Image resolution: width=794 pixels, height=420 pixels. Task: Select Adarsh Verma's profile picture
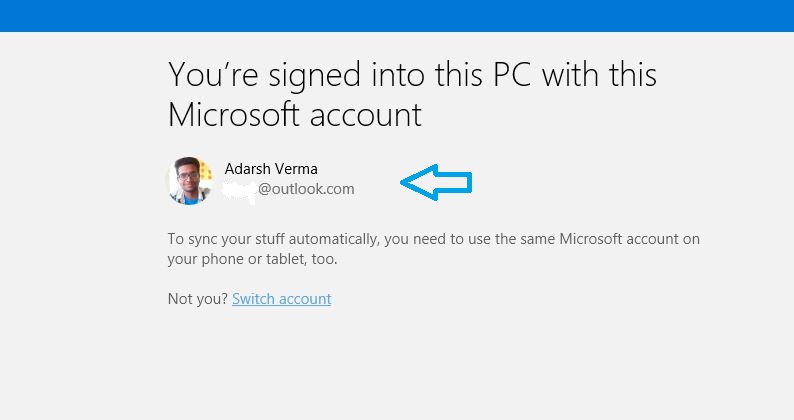[x=190, y=181]
